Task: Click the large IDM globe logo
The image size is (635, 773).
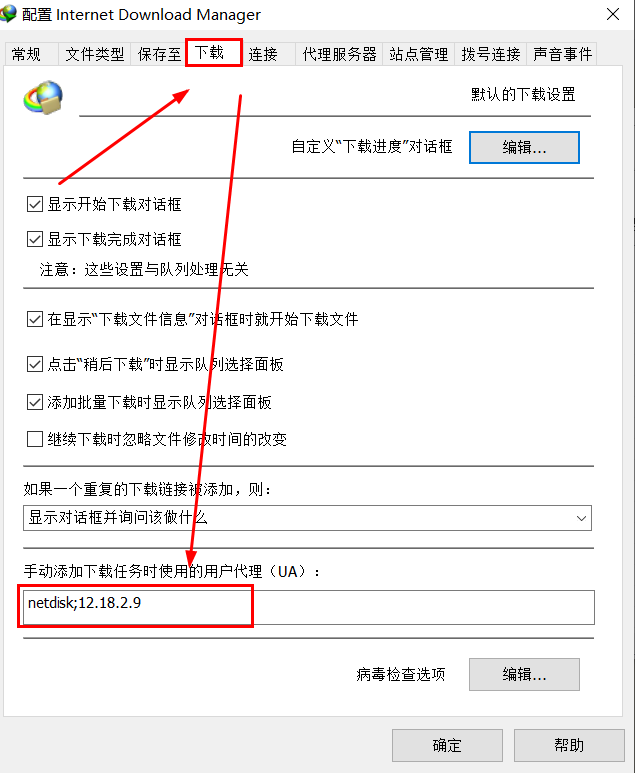Action: click(x=43, y=98)
